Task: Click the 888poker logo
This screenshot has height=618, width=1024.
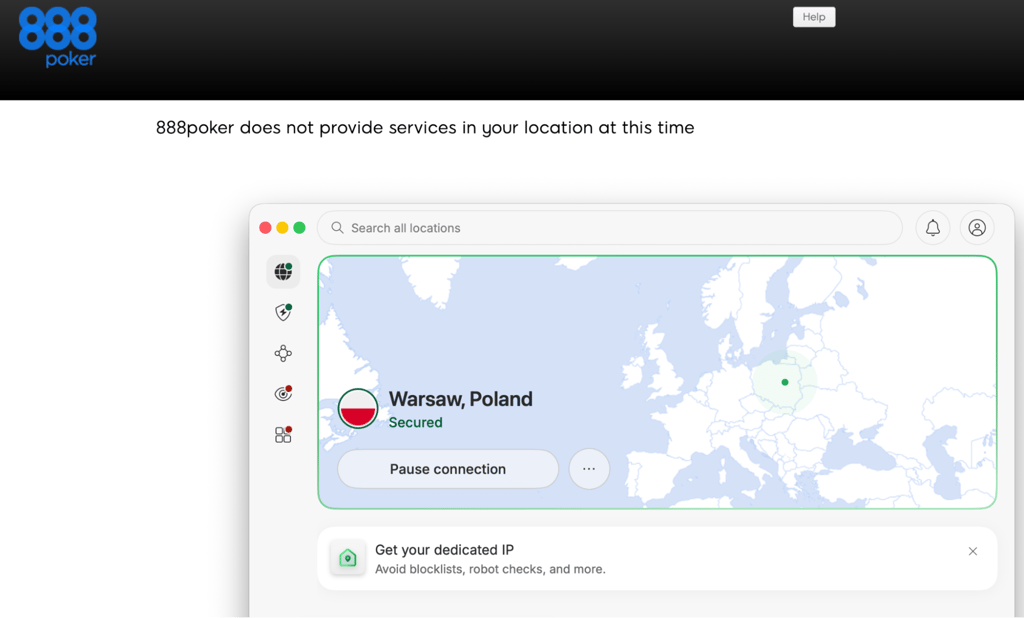Action: point(57,37)
